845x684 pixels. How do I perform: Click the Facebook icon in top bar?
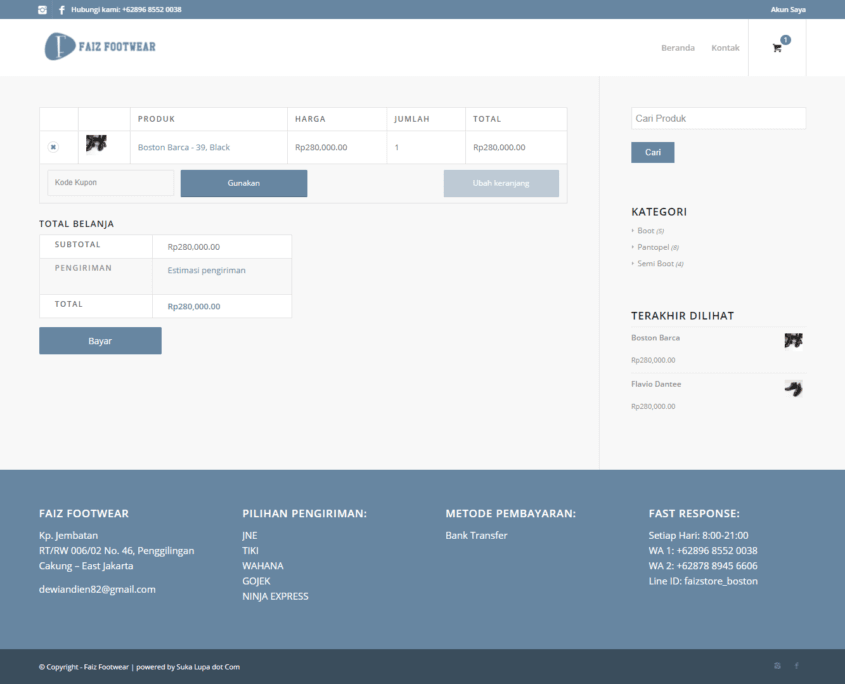pos(61,10)
